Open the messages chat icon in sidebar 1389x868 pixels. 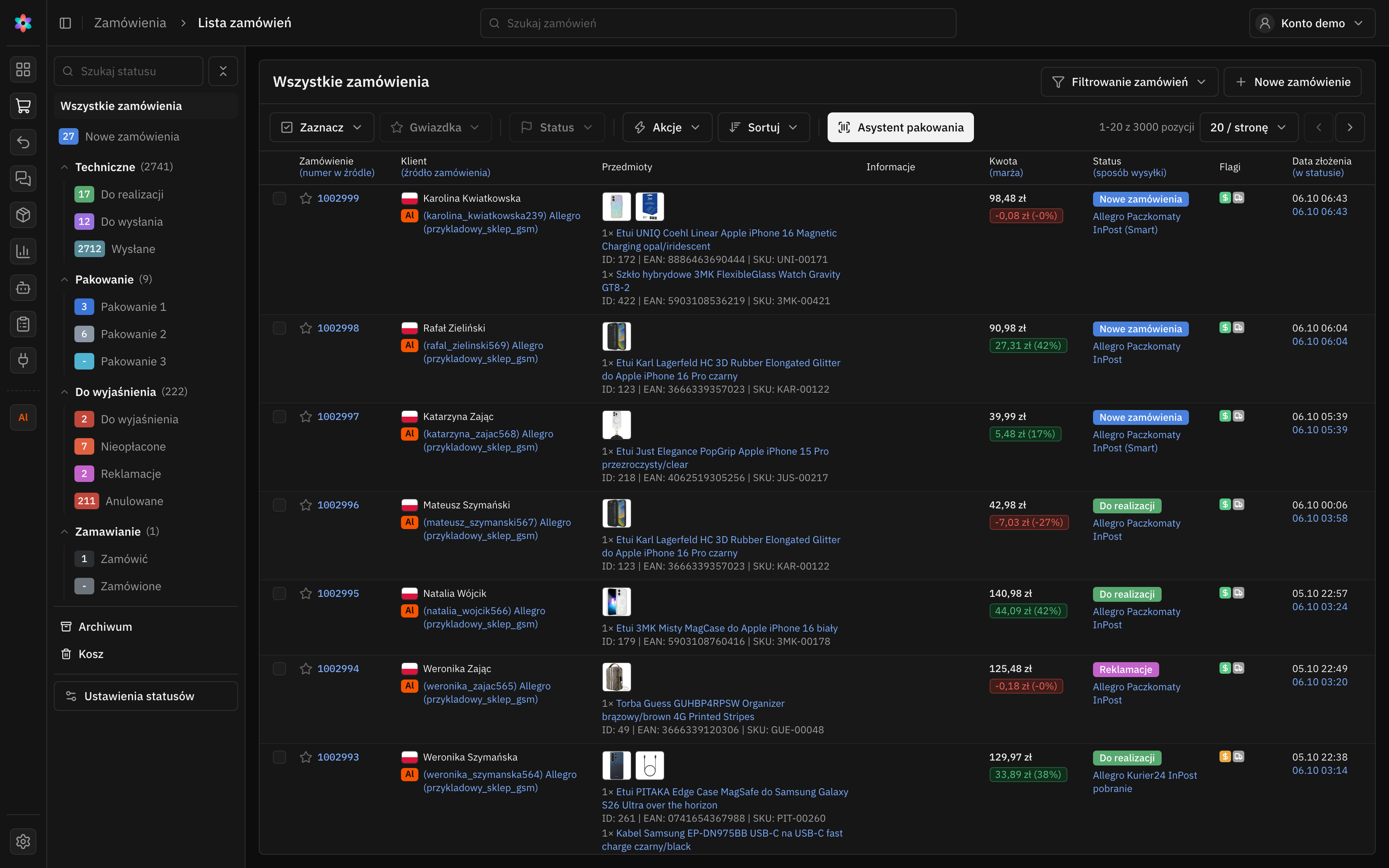click(x=23, y=179)
